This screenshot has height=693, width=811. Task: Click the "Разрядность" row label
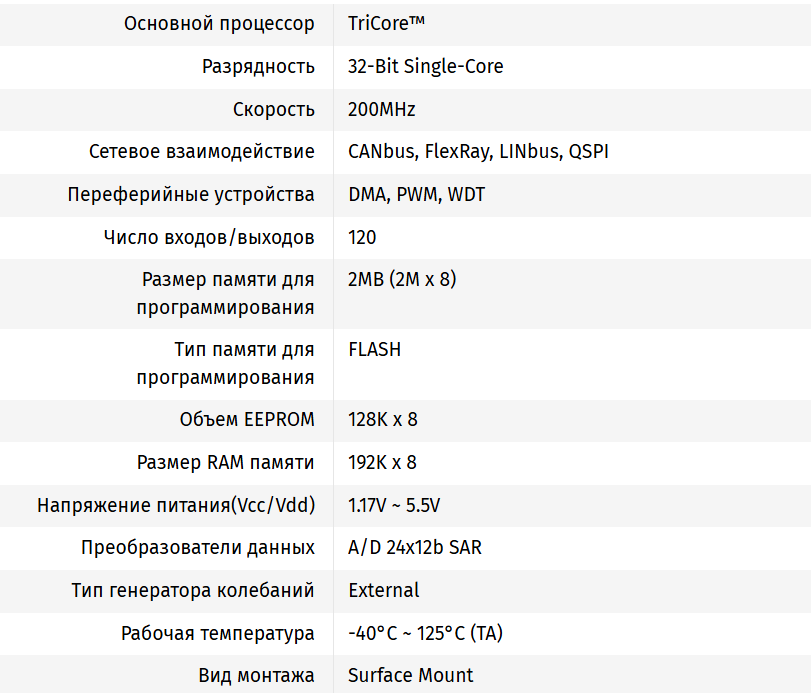pyautogui.click(x=258, y=66)
